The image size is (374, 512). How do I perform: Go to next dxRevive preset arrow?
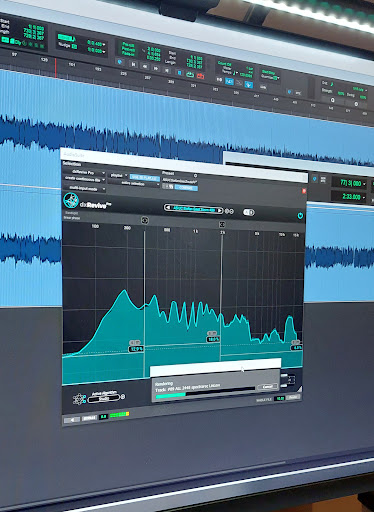(219, 210)
